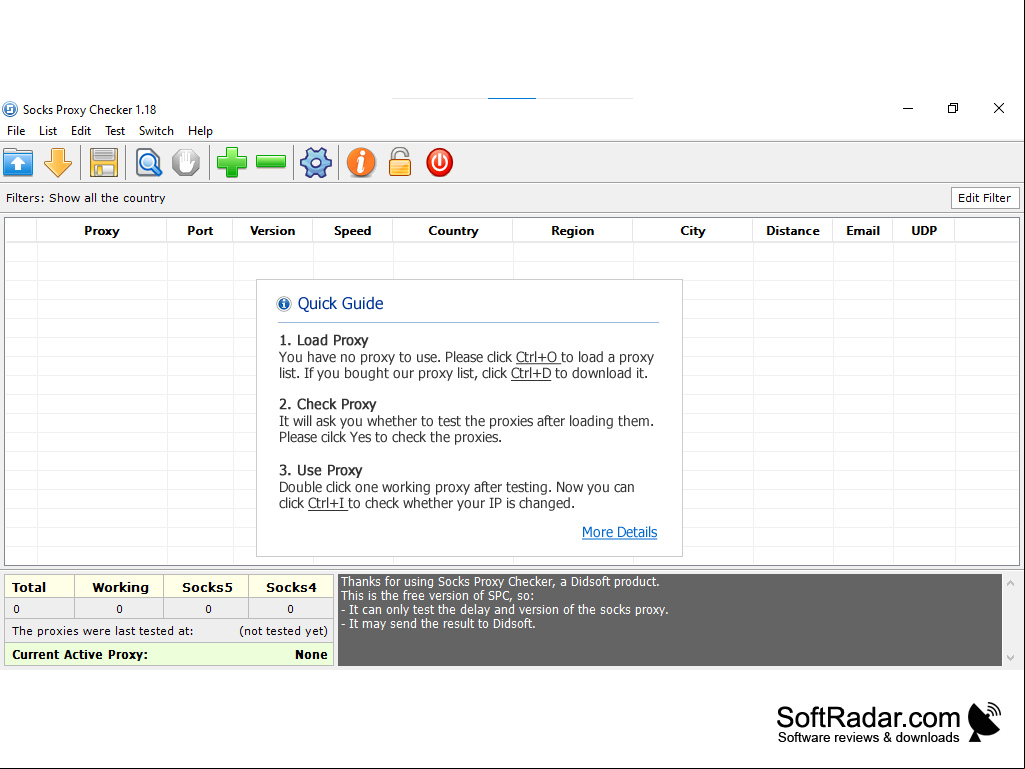Screen dimensions: 1025x769
Task: Open the File menu
Action: click(16, 131)
